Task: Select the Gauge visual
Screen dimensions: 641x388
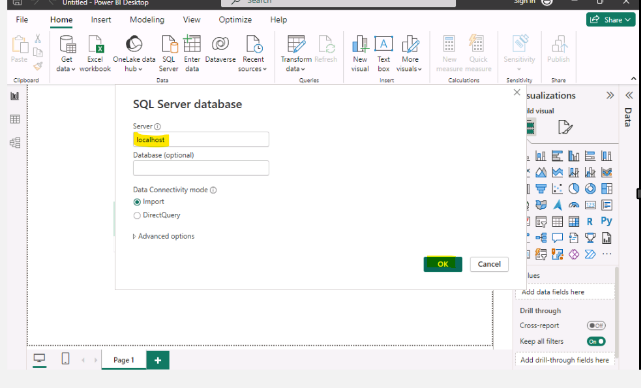Action: click(574, 205)
